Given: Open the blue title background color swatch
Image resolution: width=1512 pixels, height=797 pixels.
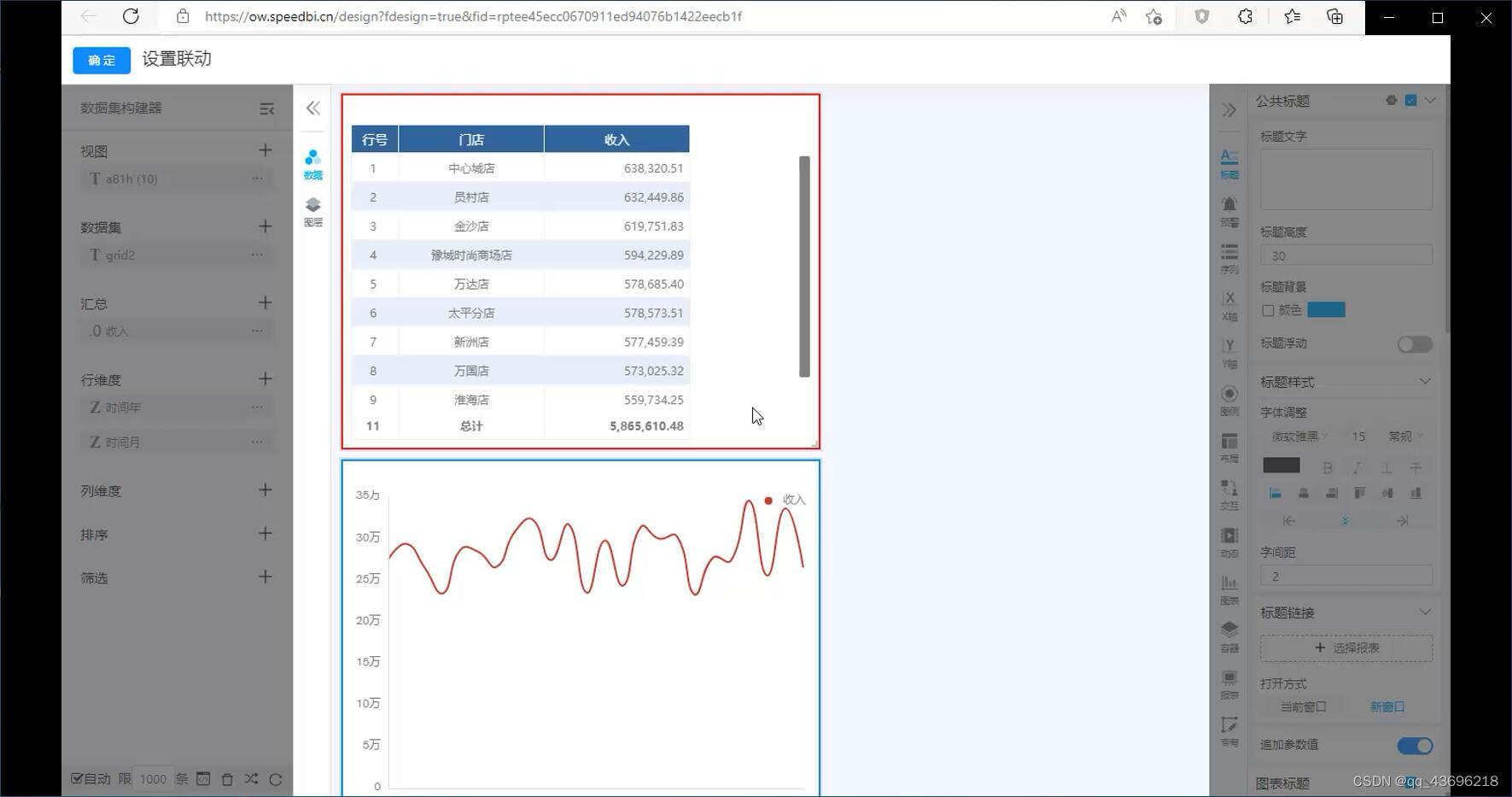Looking at the screenshot, I should click(x=1327, y=309).
